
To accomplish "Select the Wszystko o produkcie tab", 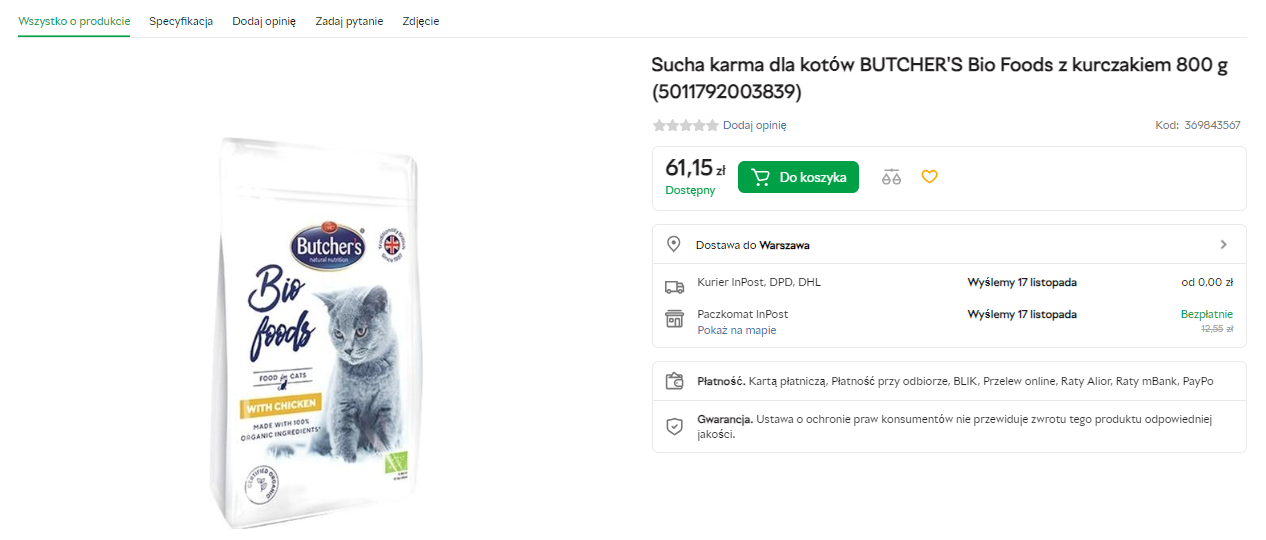I will pos(74,21).
